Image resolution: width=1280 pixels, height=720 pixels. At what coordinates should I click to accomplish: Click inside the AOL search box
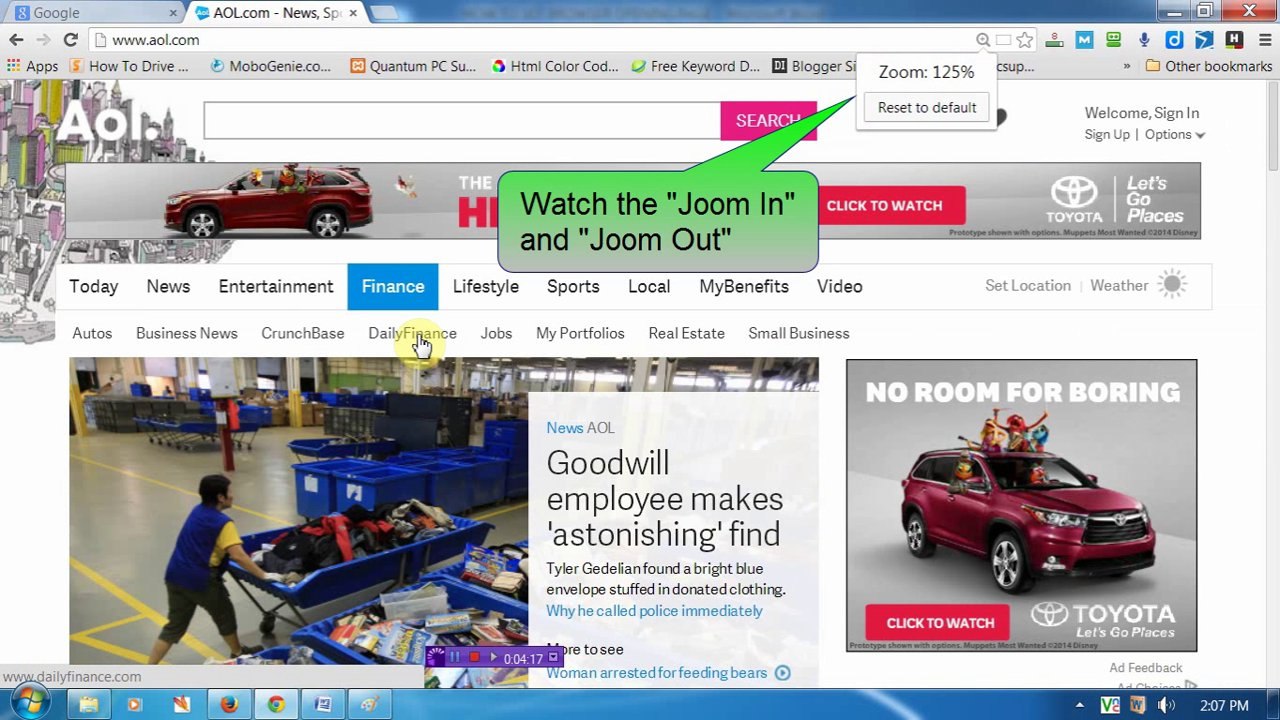[462, 121]
